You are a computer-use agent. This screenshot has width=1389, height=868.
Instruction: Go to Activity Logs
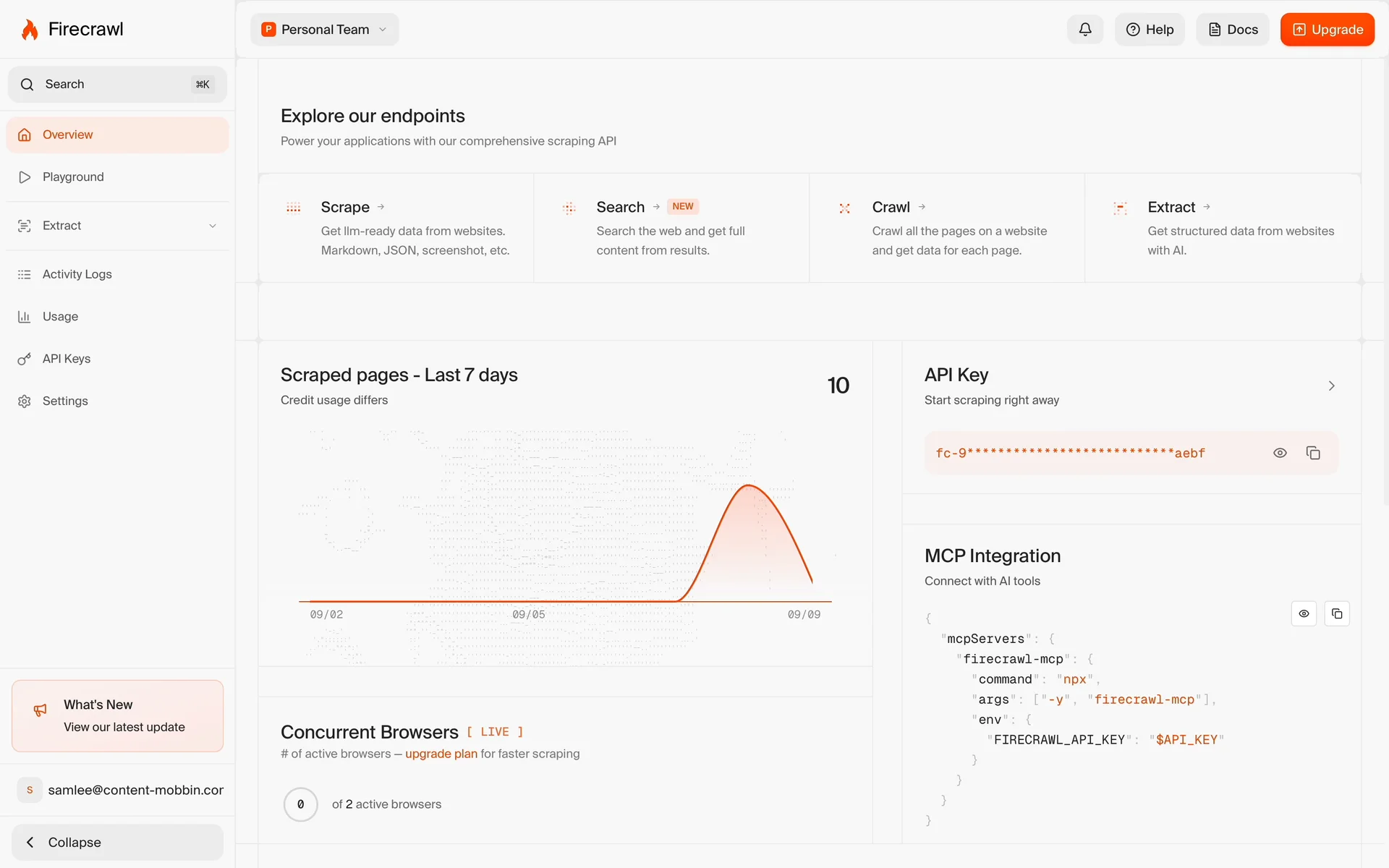coord(77,274)
